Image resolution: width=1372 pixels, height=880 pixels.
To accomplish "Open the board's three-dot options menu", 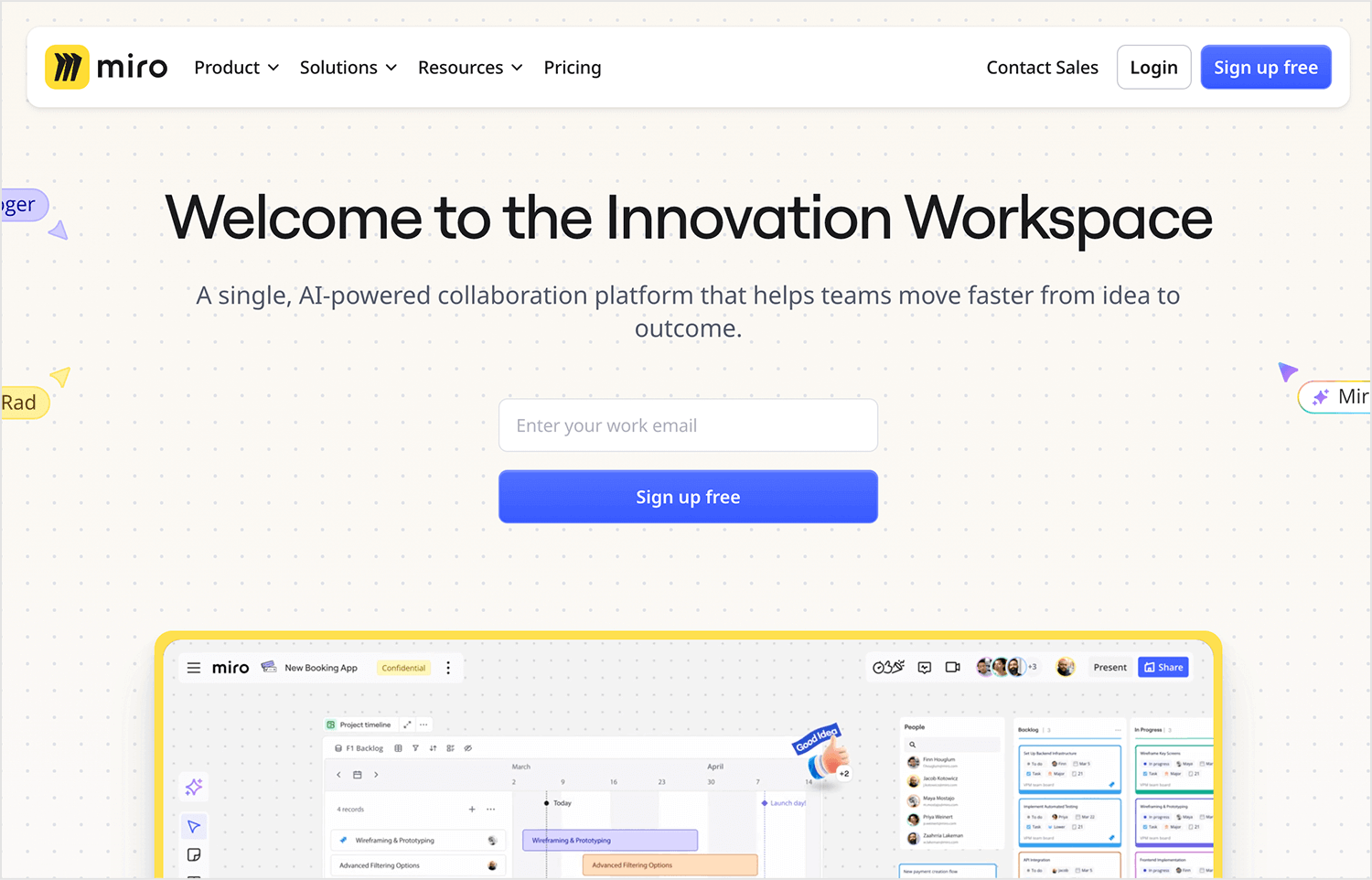I will tap(448, 668).
